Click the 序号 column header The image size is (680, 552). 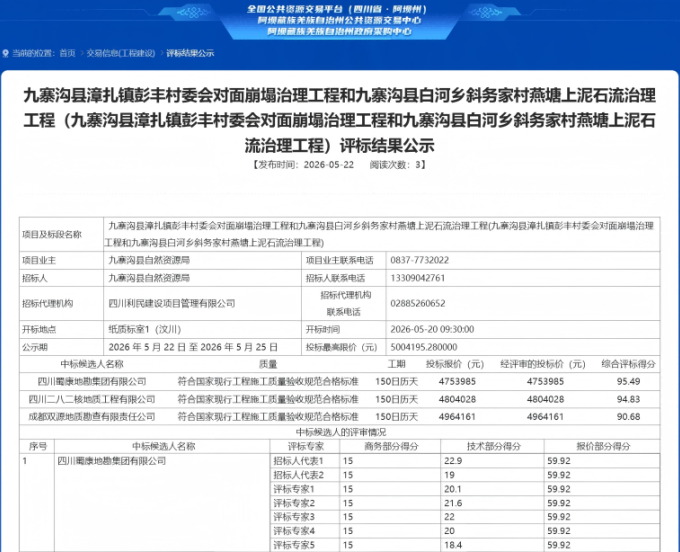tap(38, 447)
